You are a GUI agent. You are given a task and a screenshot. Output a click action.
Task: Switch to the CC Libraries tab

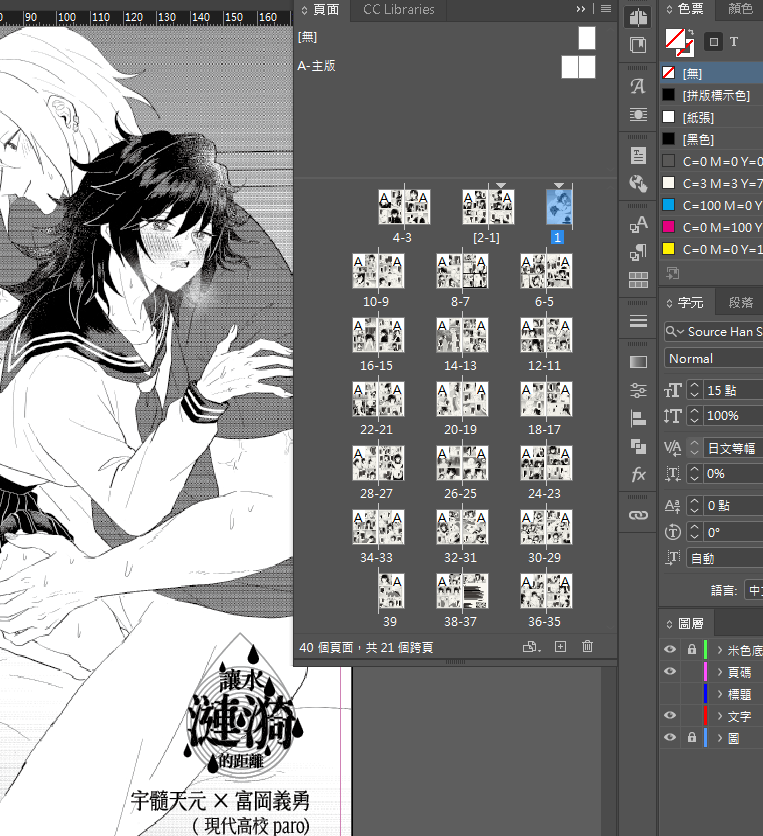(x=399, y=10)
